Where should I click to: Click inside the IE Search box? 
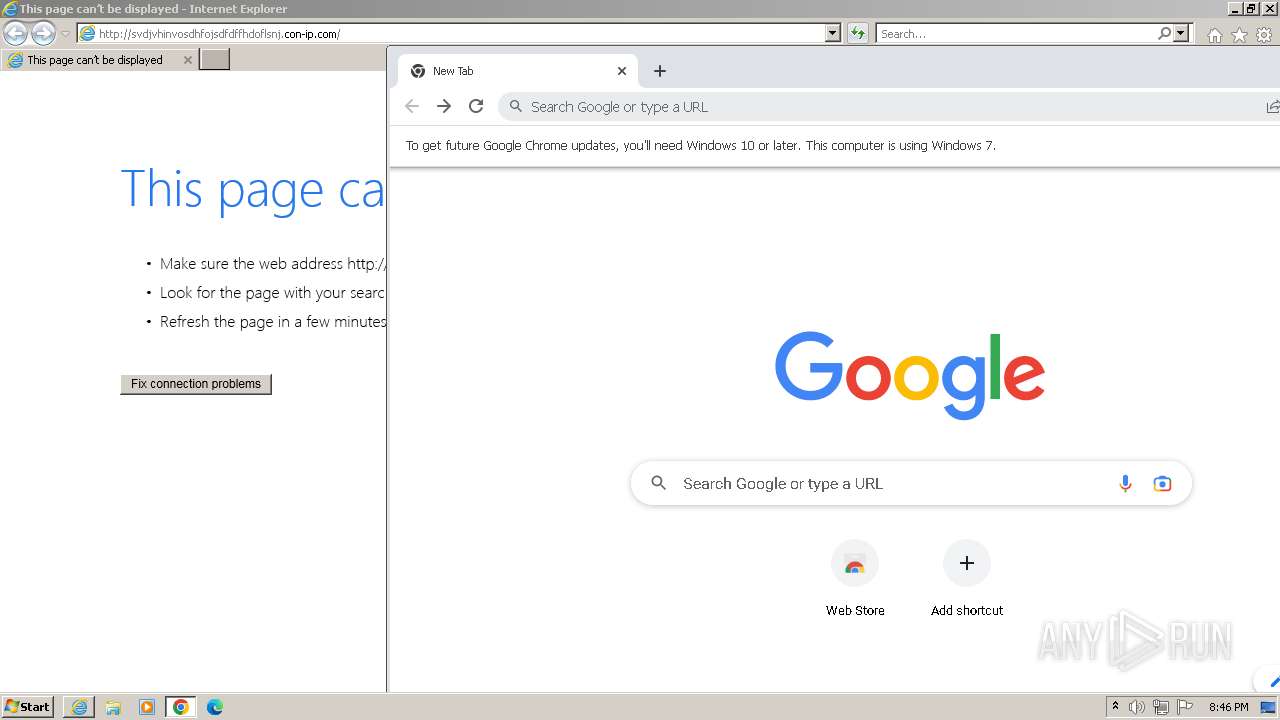pyautogui.click(x=1016, y=33)
